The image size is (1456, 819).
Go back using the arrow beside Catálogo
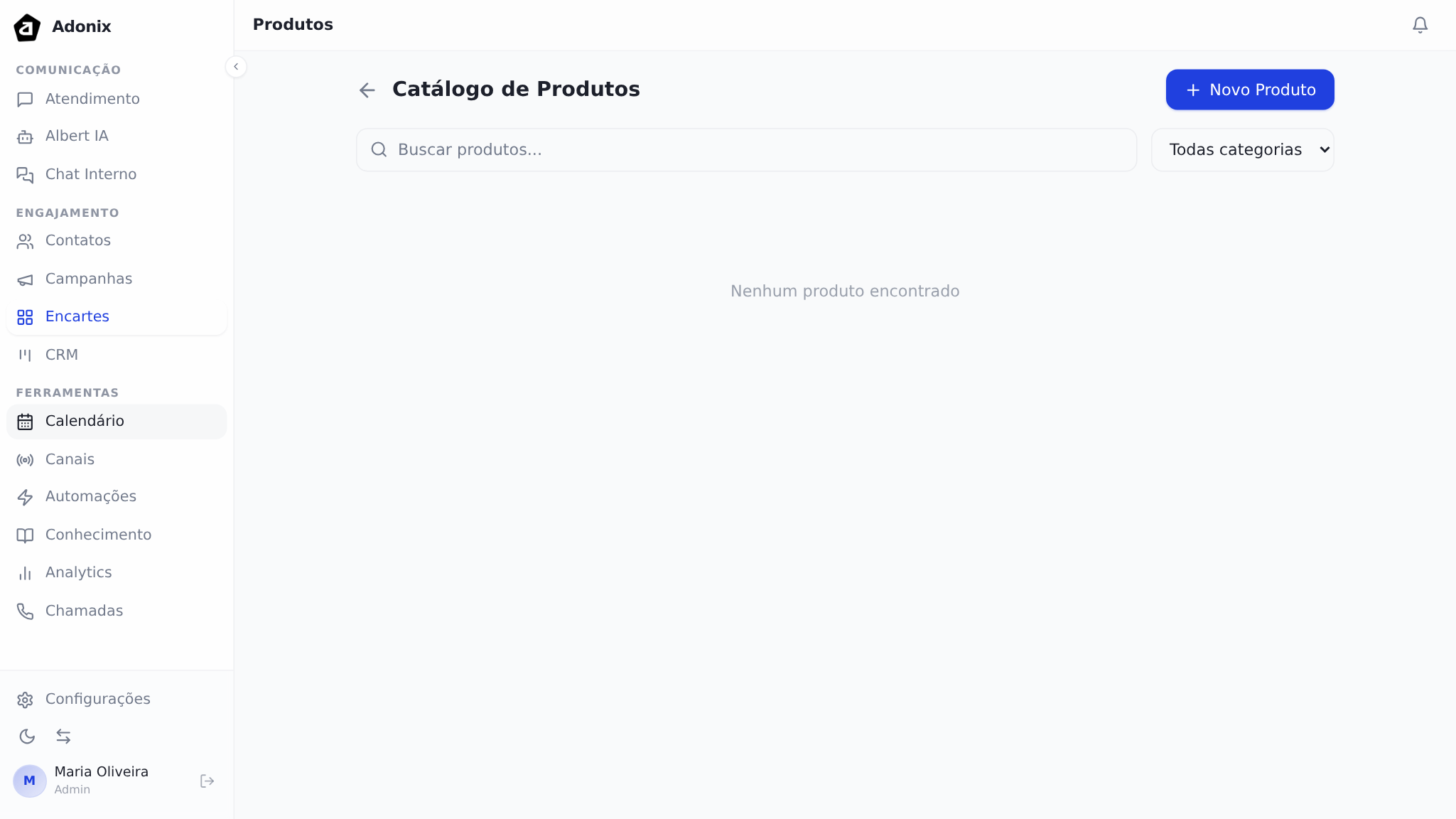(x=367, y=90)
